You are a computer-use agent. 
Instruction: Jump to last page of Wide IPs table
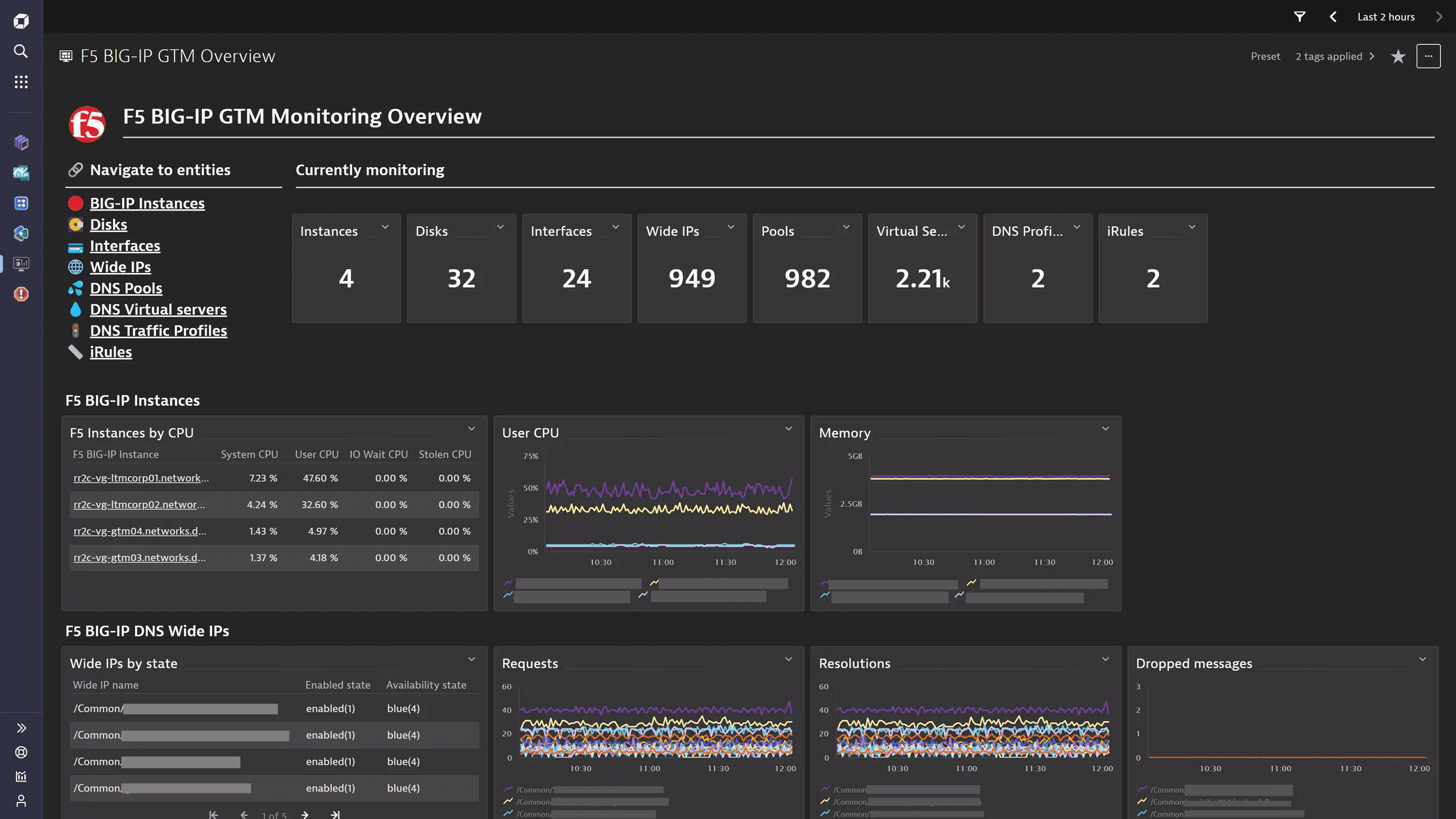[336, 814]
